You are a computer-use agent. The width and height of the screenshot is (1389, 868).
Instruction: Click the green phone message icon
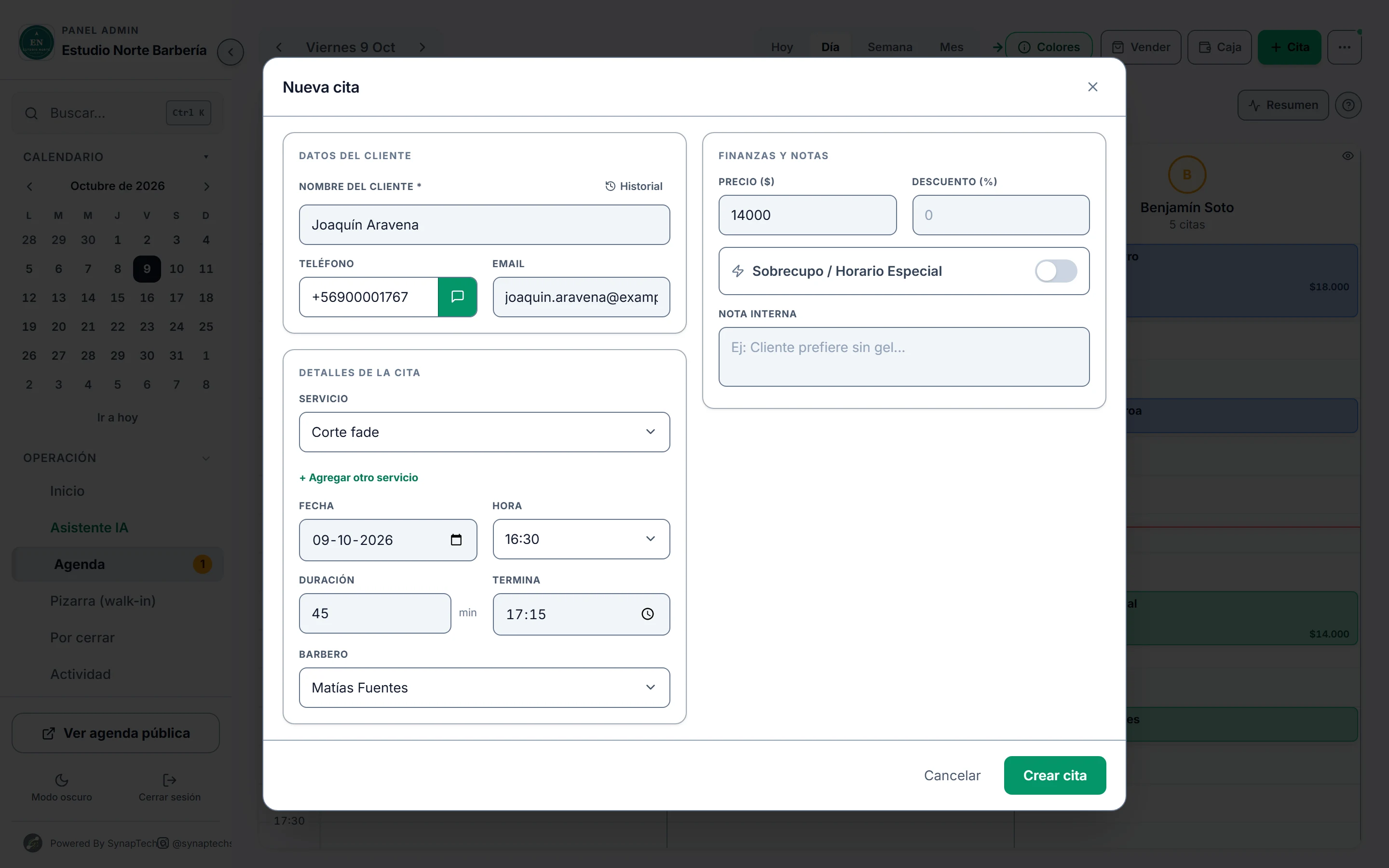(457, 297)
